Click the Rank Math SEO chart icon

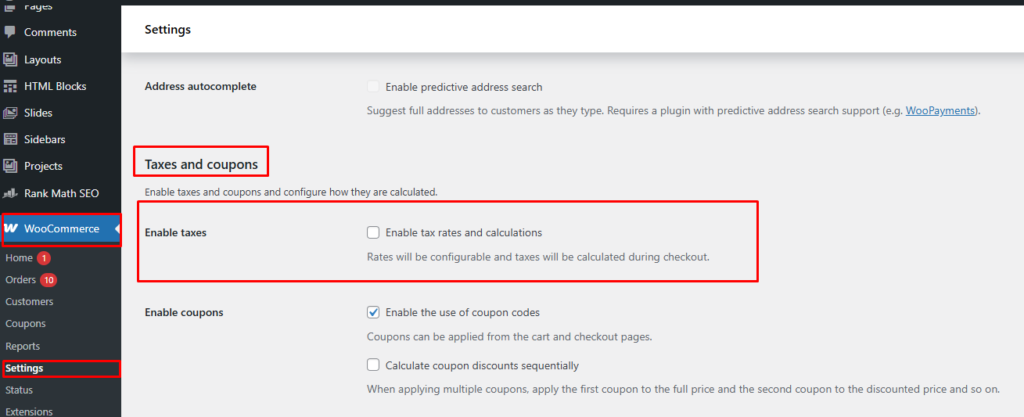click(x=11, y=193)
